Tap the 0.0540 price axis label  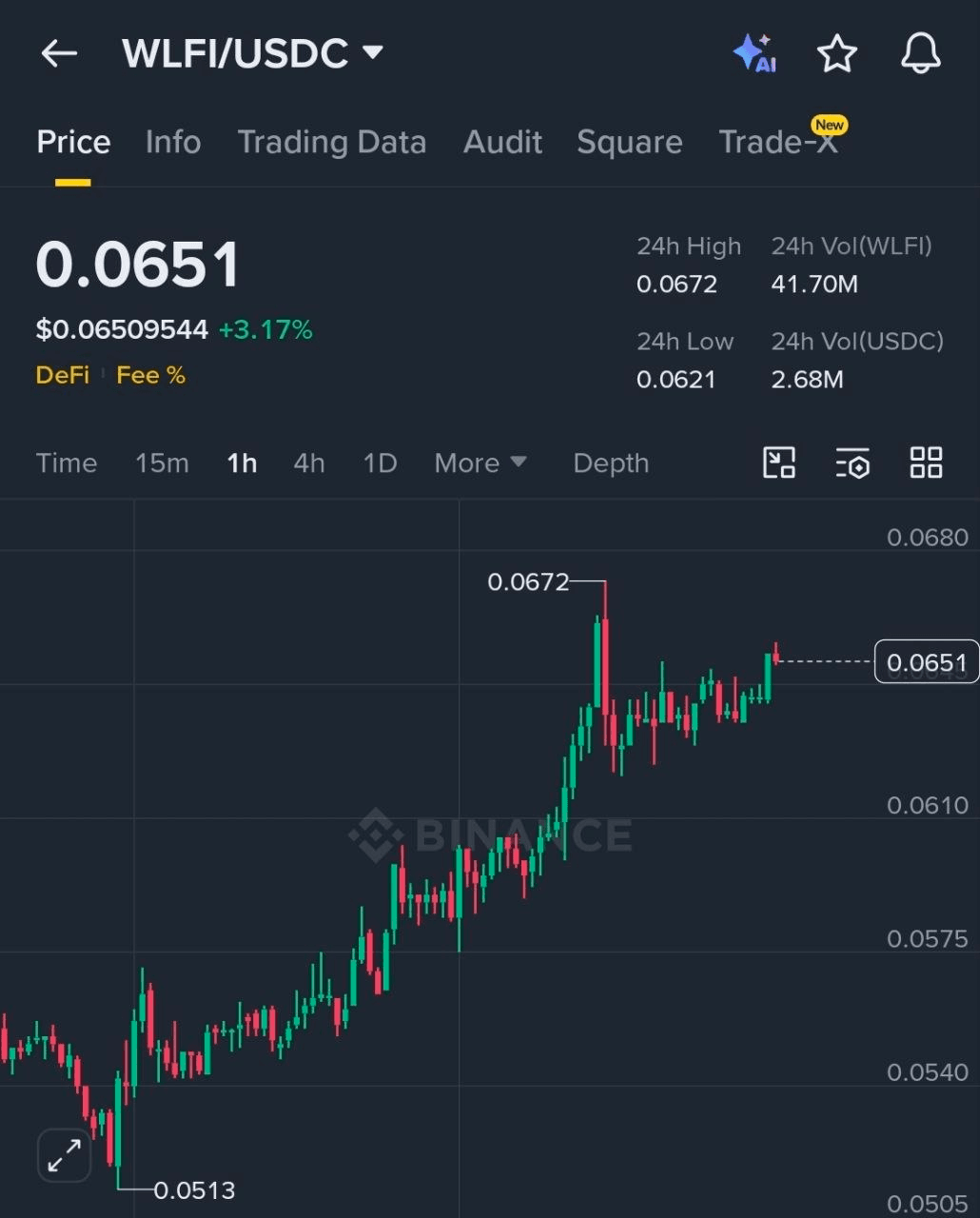[x=928, y=1072]
